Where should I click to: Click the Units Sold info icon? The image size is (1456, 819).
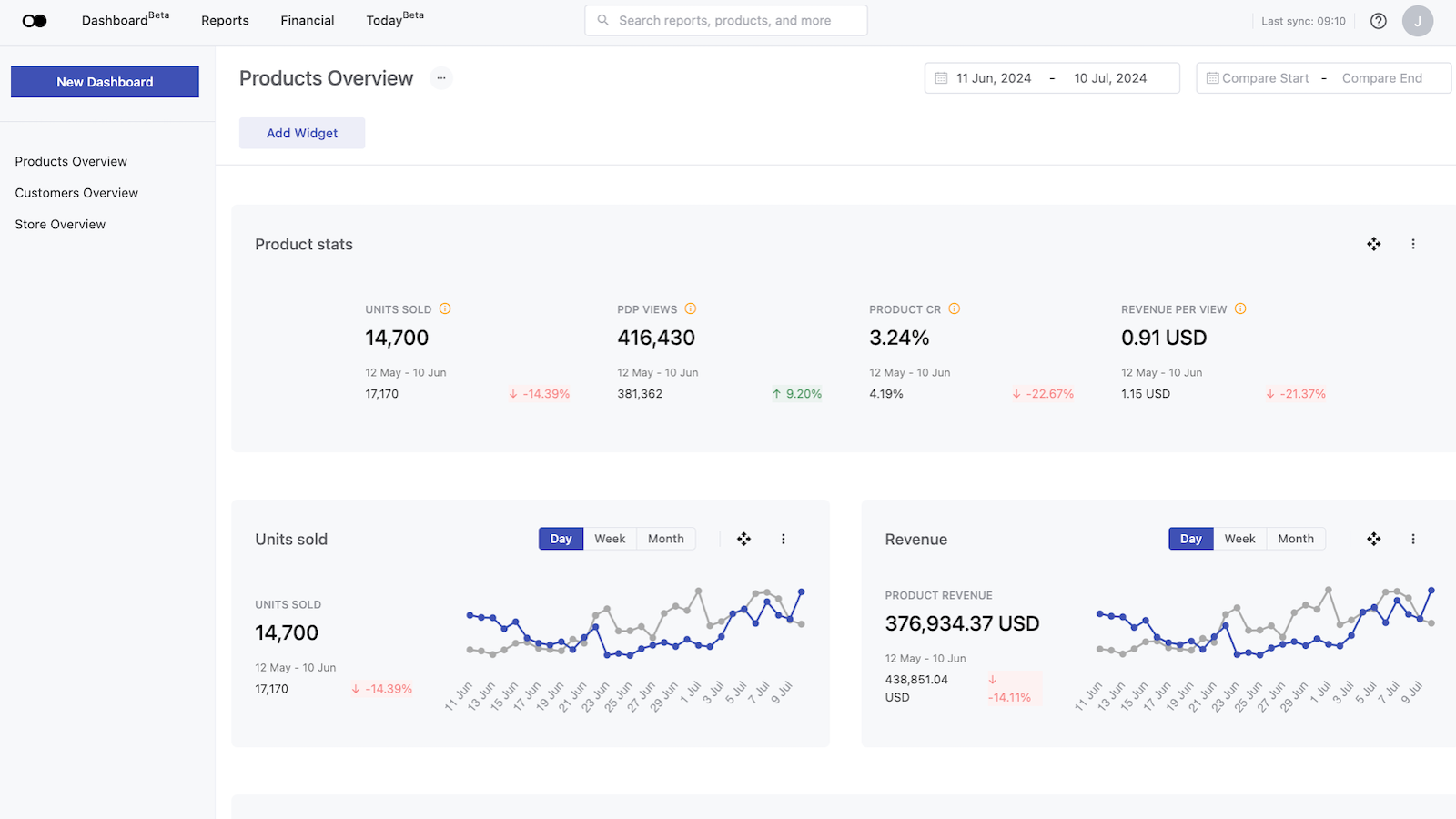[445, 309]
